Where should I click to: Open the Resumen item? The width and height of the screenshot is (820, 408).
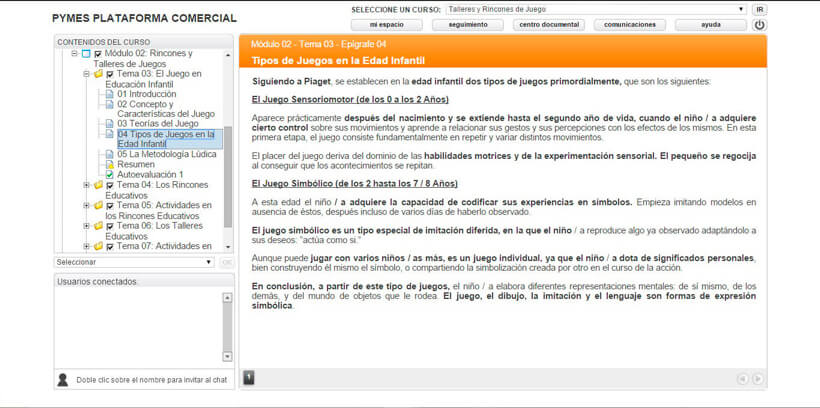point(135,164)
